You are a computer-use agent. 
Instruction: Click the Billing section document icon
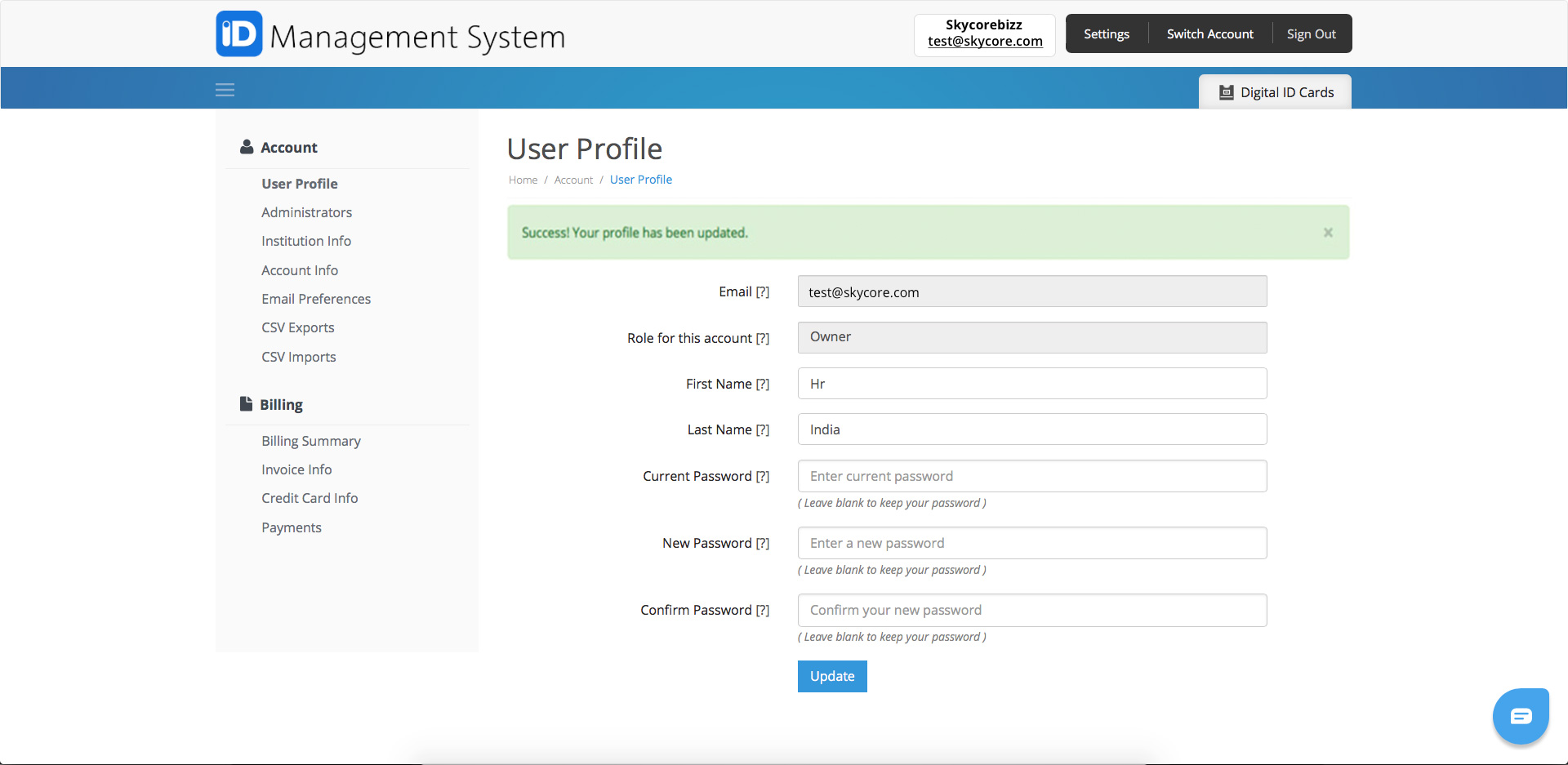pos(247,403)
